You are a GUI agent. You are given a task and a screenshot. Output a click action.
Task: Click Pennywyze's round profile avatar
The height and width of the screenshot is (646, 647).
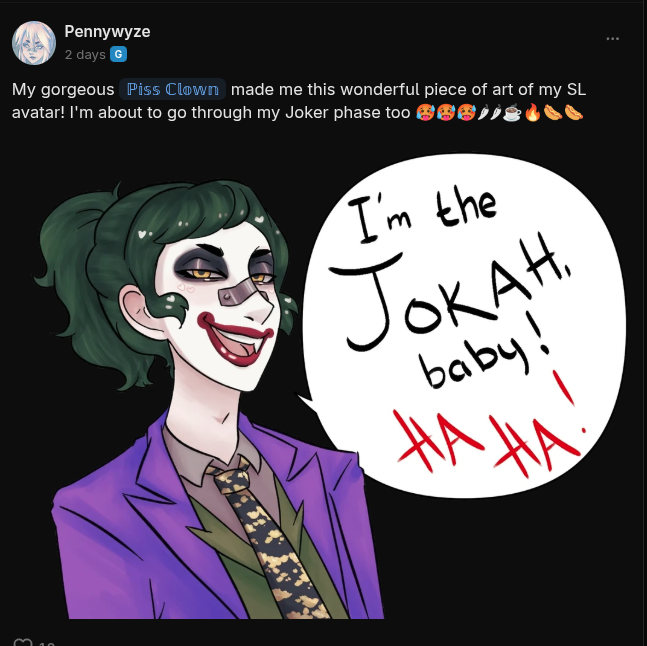[34, 43]
